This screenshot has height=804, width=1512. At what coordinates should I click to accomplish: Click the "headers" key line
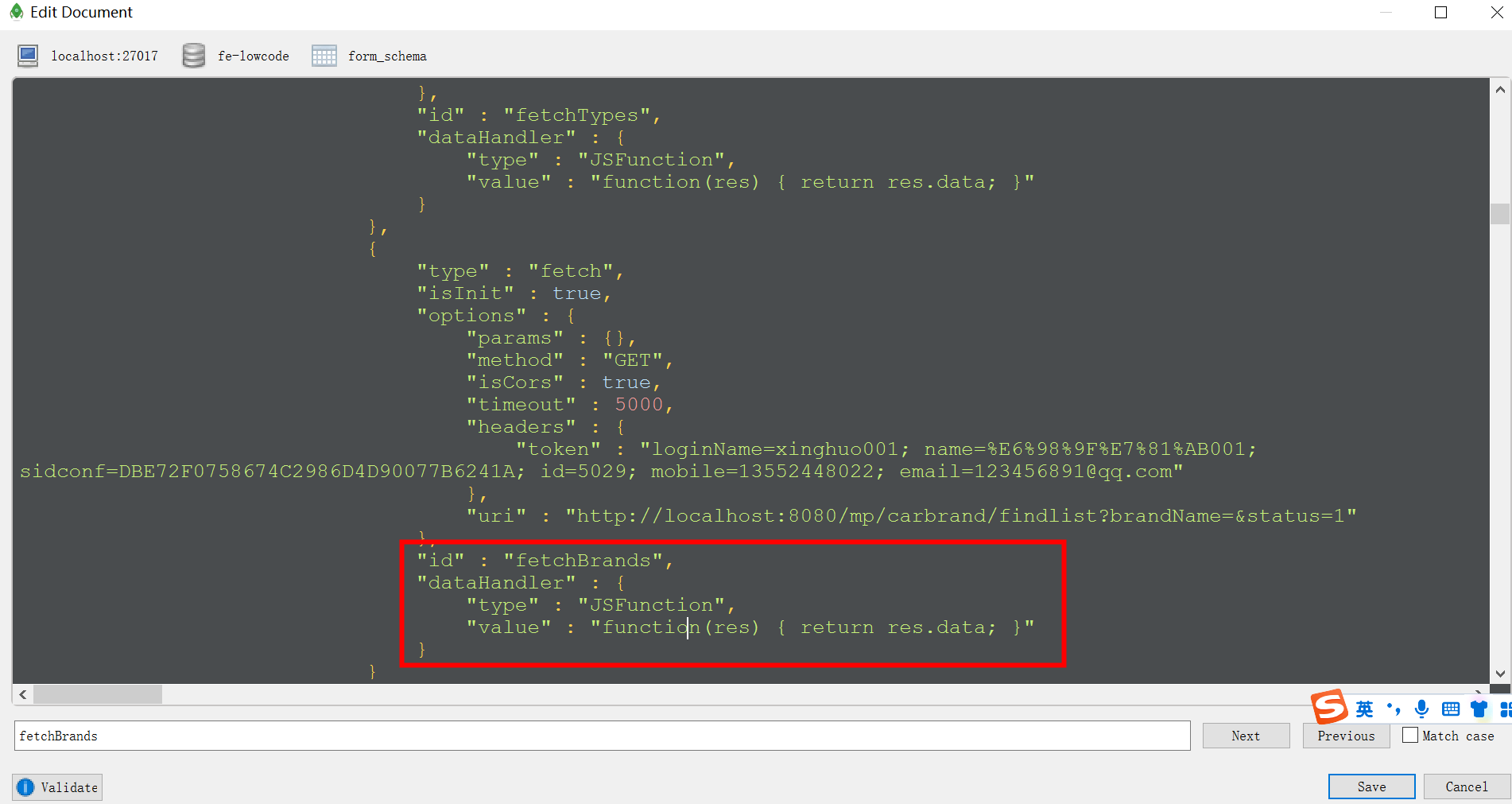(546, 427)
